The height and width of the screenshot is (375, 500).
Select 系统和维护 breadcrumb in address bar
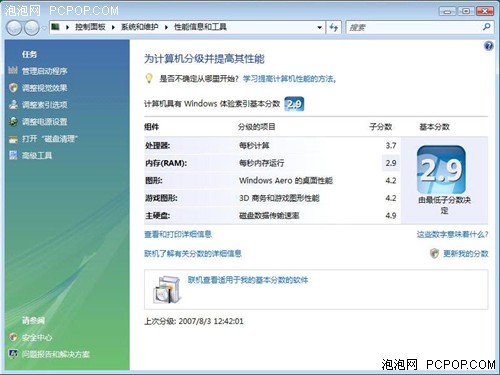(139, 27)
